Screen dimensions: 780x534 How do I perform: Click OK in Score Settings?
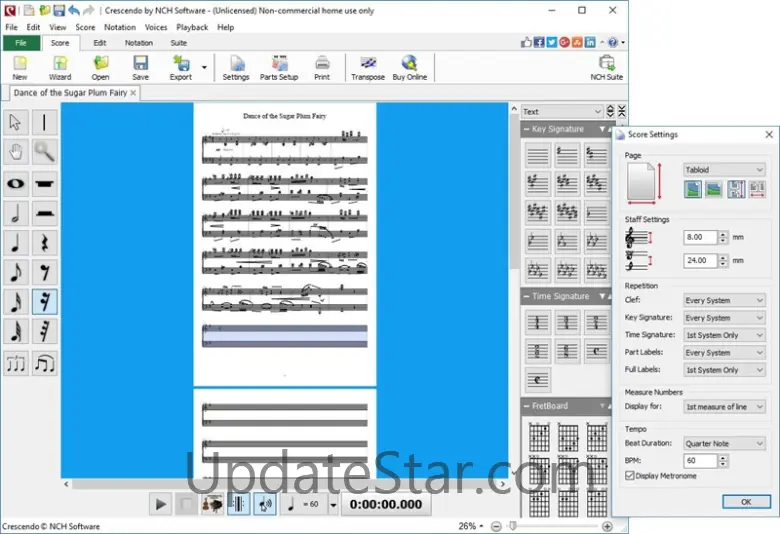(x=745, y=502)
